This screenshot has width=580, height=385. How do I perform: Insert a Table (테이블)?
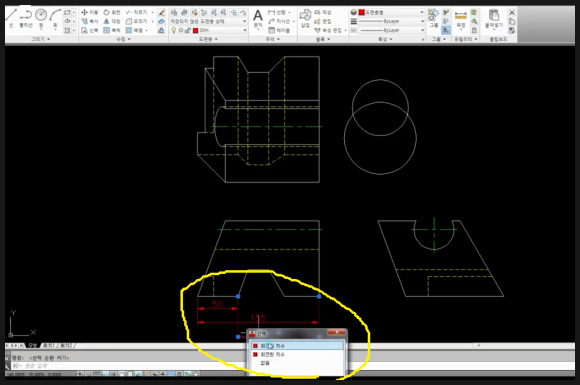279,30
